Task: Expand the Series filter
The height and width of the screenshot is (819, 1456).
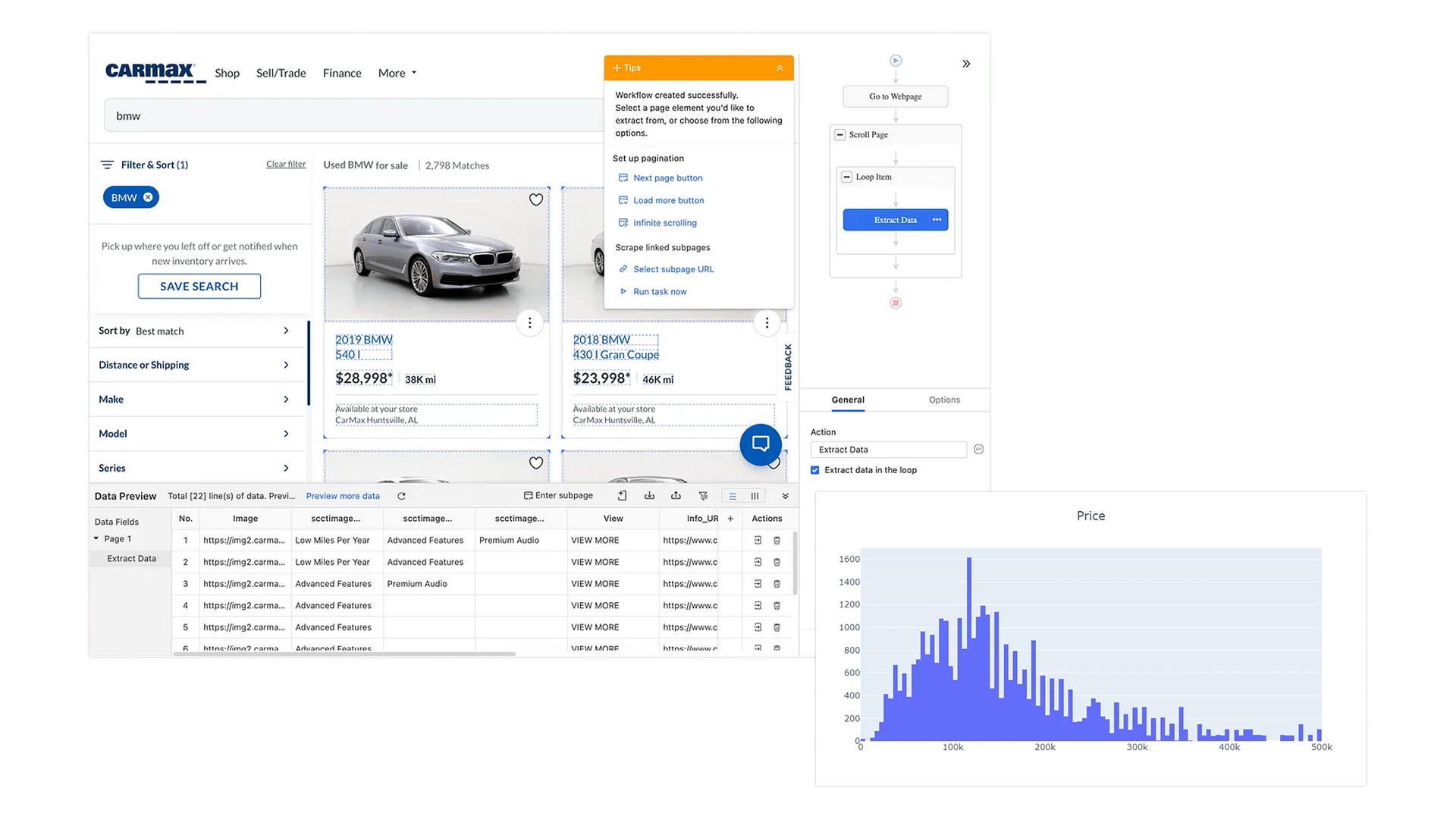Action: [196, 468]
